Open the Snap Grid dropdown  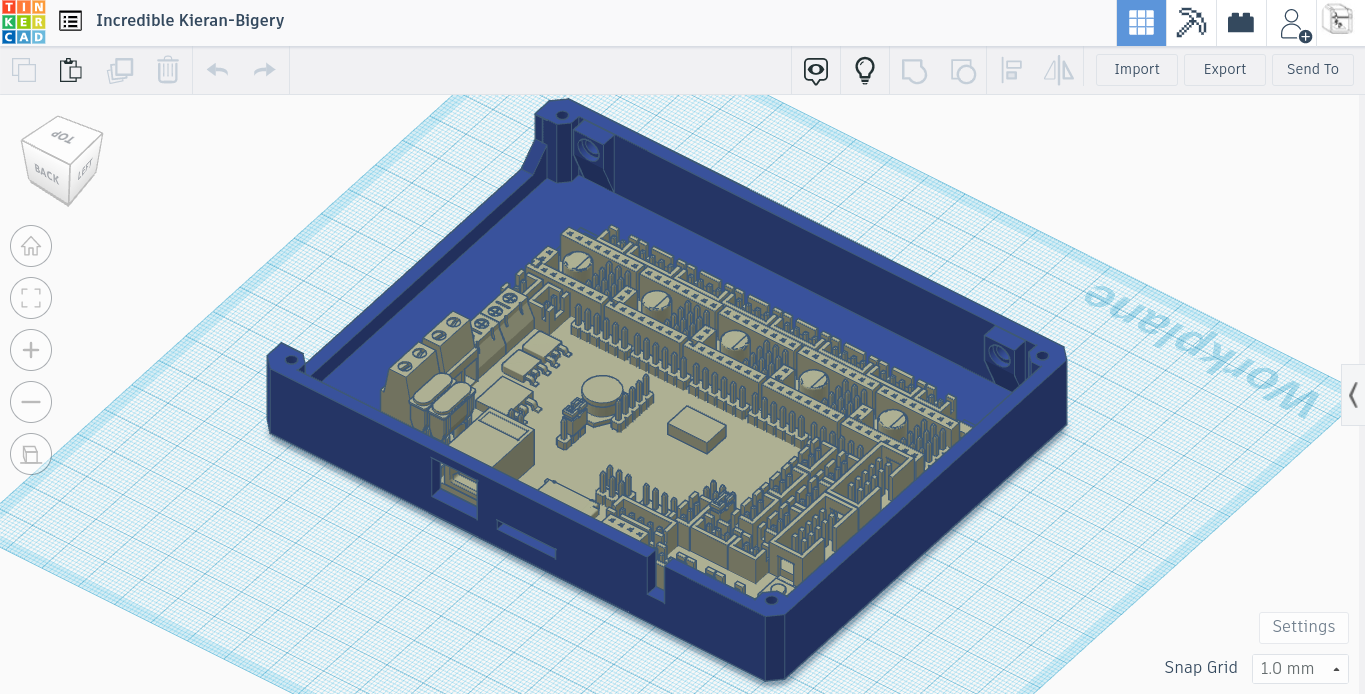point(1299,668)
